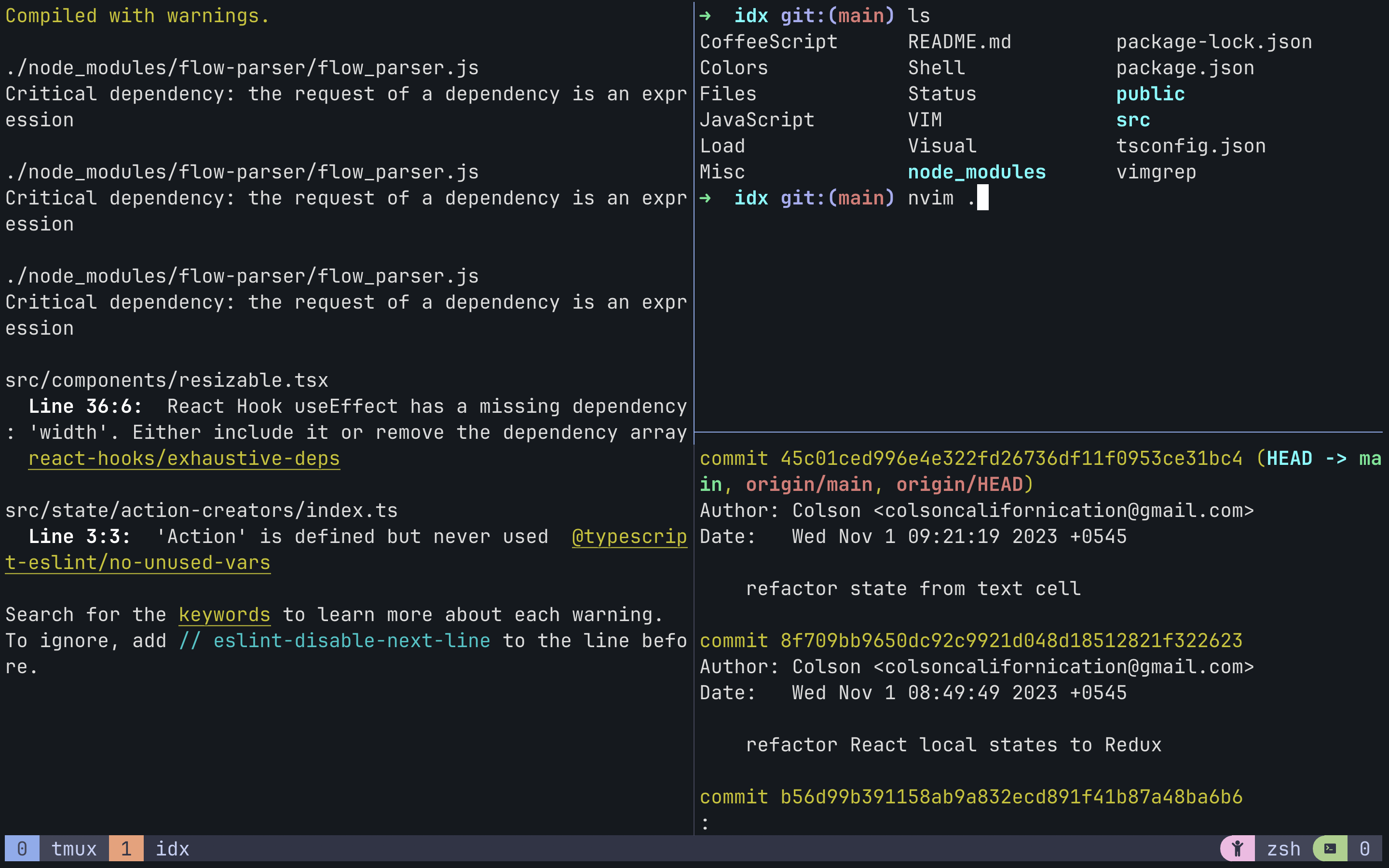The width and height of the screenshot is (1389, 868).
Task: Click the nvim . command text
Action: 942,198
